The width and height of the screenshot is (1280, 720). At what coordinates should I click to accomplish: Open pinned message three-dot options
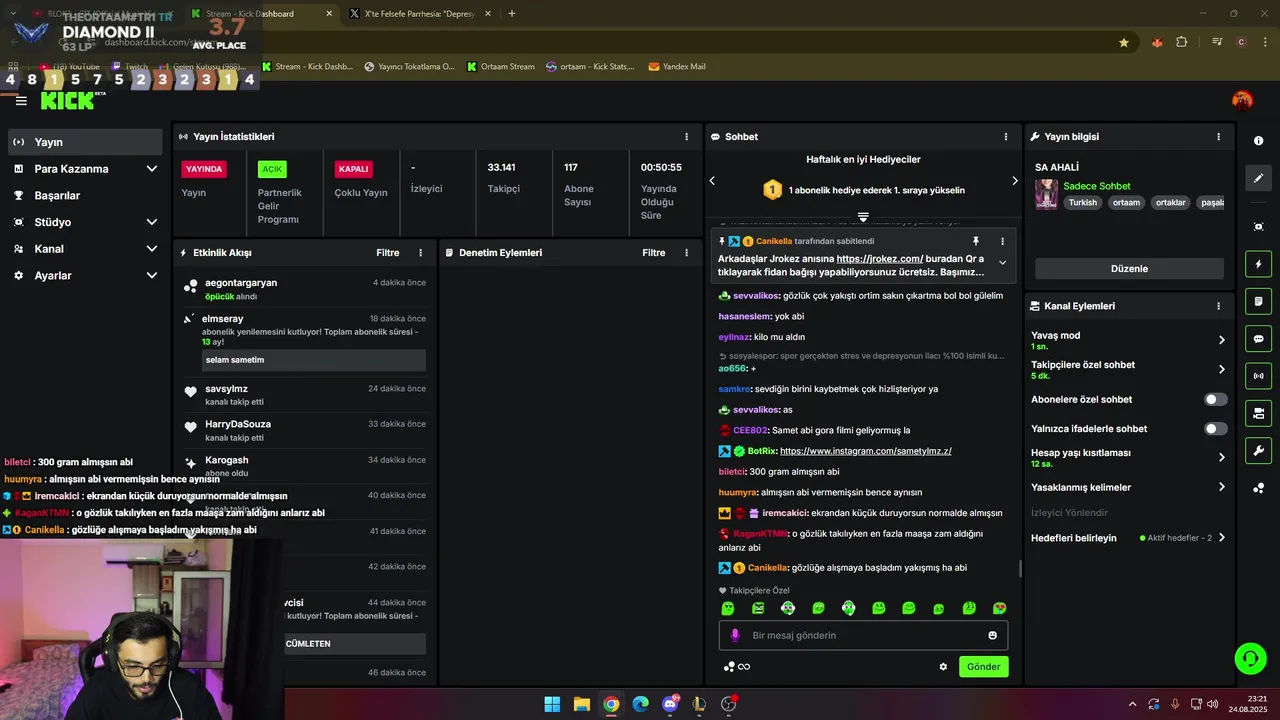[1002, 241]
